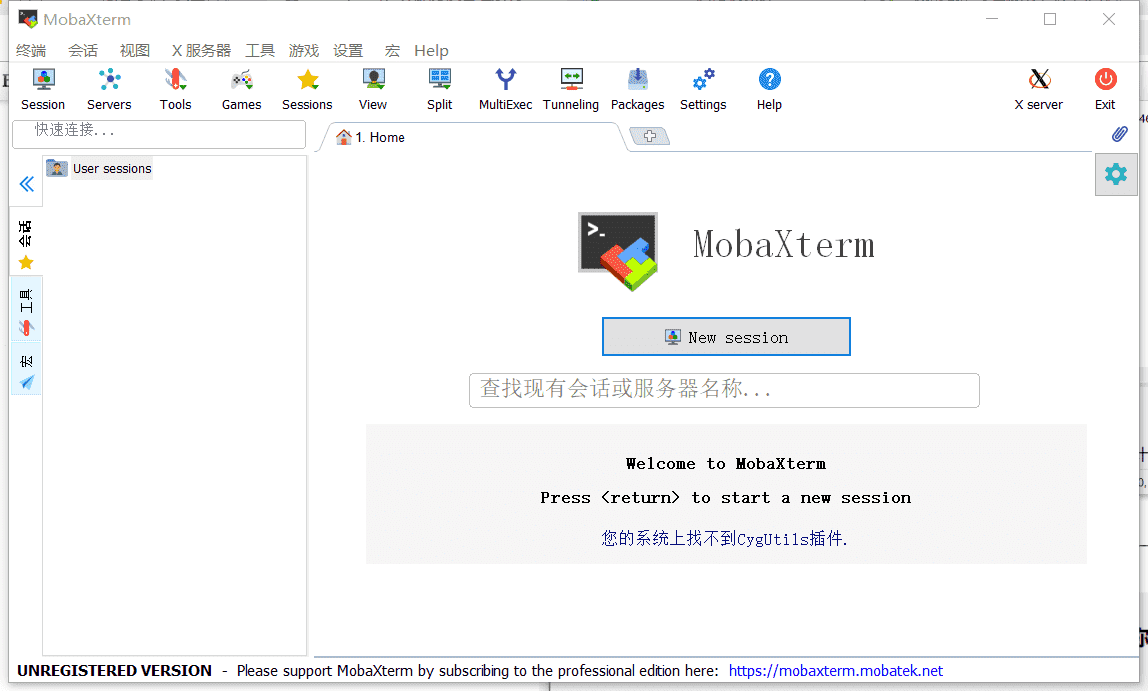Click the paperclip attach icon
Screen dimensions: 1148x691
1119,134
